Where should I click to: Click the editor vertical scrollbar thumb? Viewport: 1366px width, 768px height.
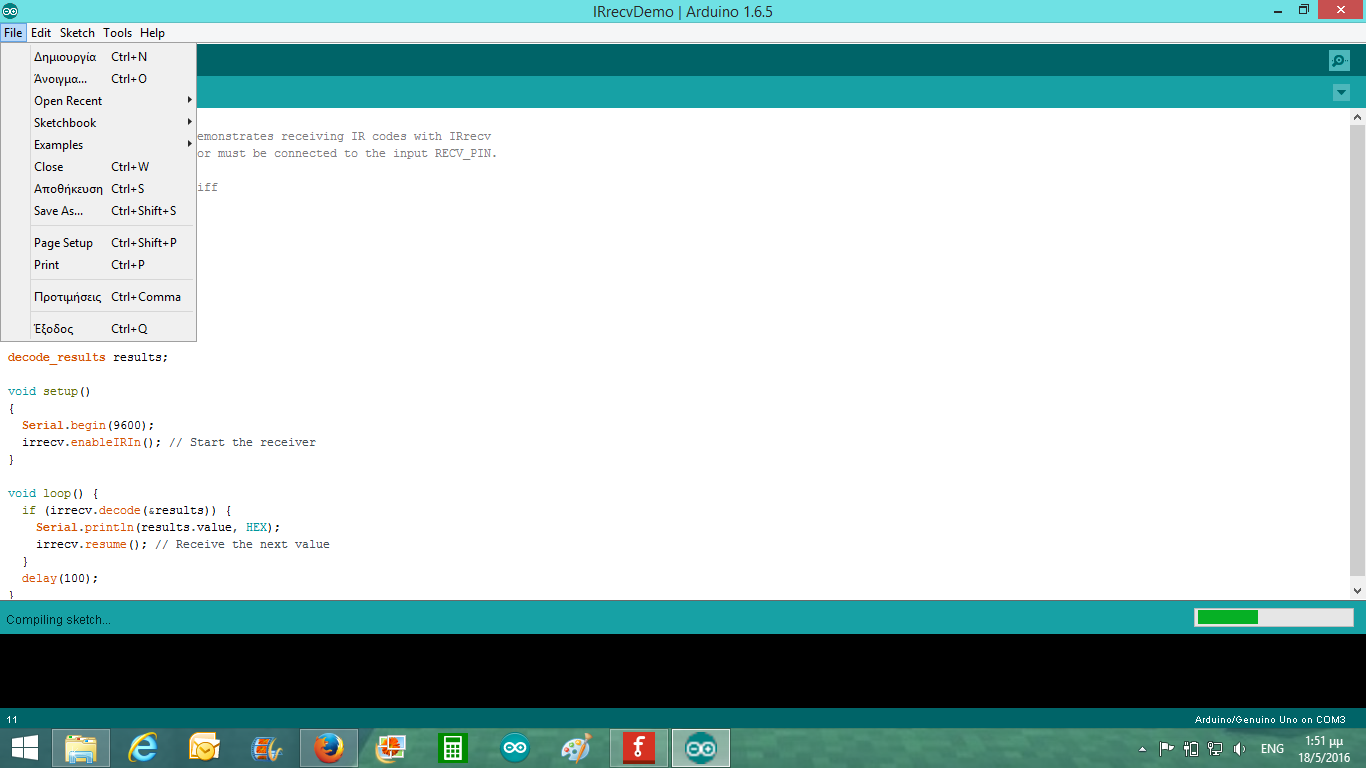click(x=1357, y=350)
